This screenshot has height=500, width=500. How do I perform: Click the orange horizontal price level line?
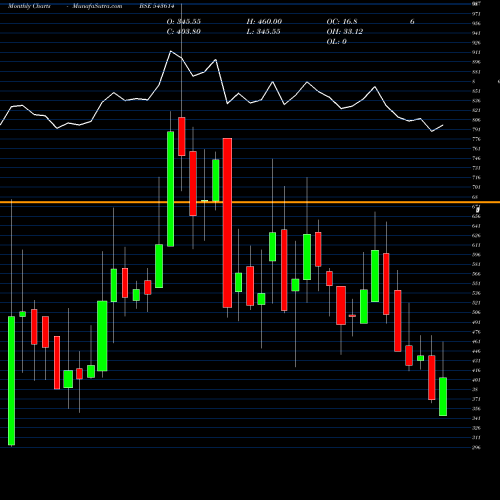point(250,202)
